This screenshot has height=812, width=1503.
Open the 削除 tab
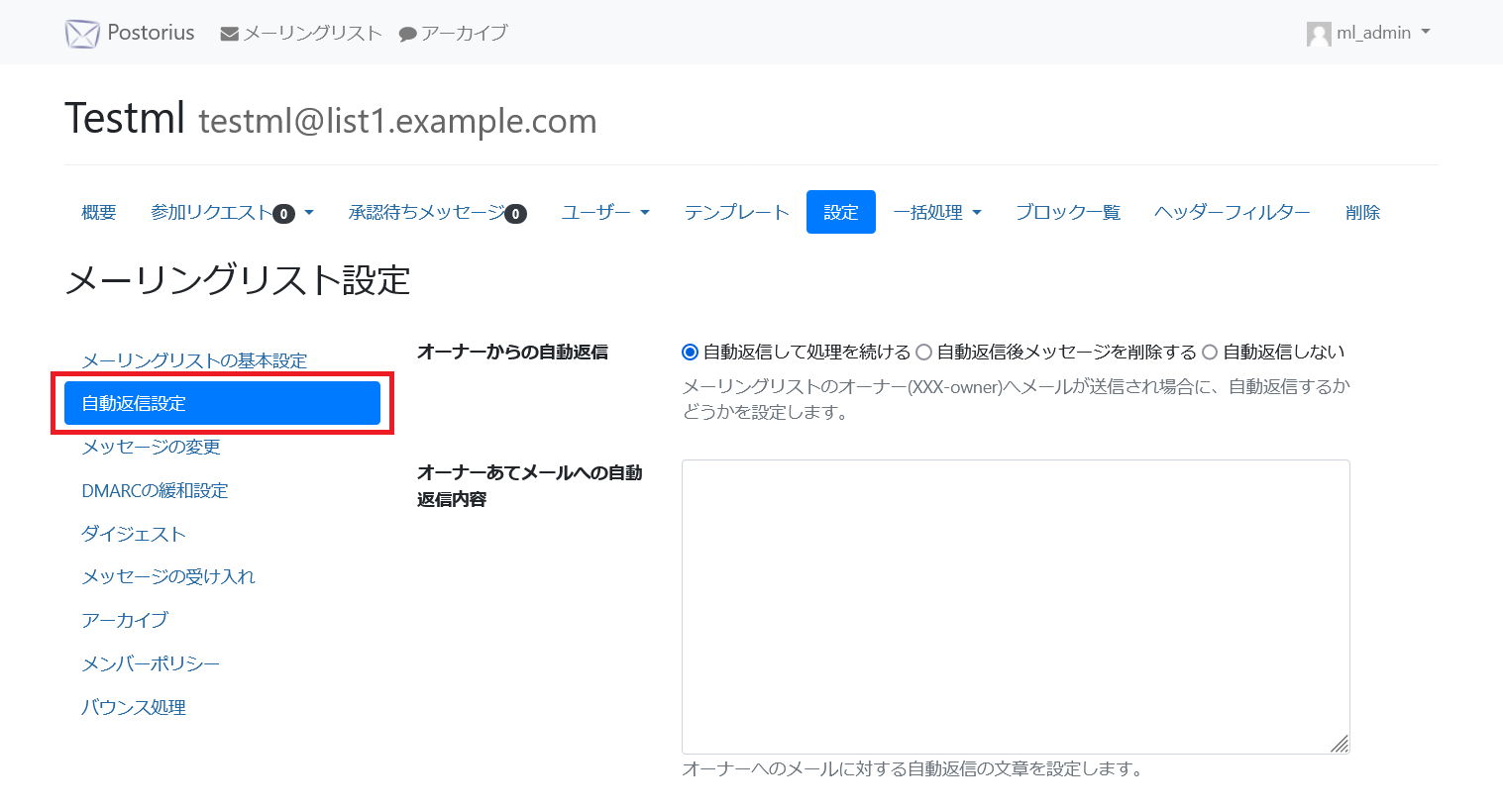[x=1363, y=212]
